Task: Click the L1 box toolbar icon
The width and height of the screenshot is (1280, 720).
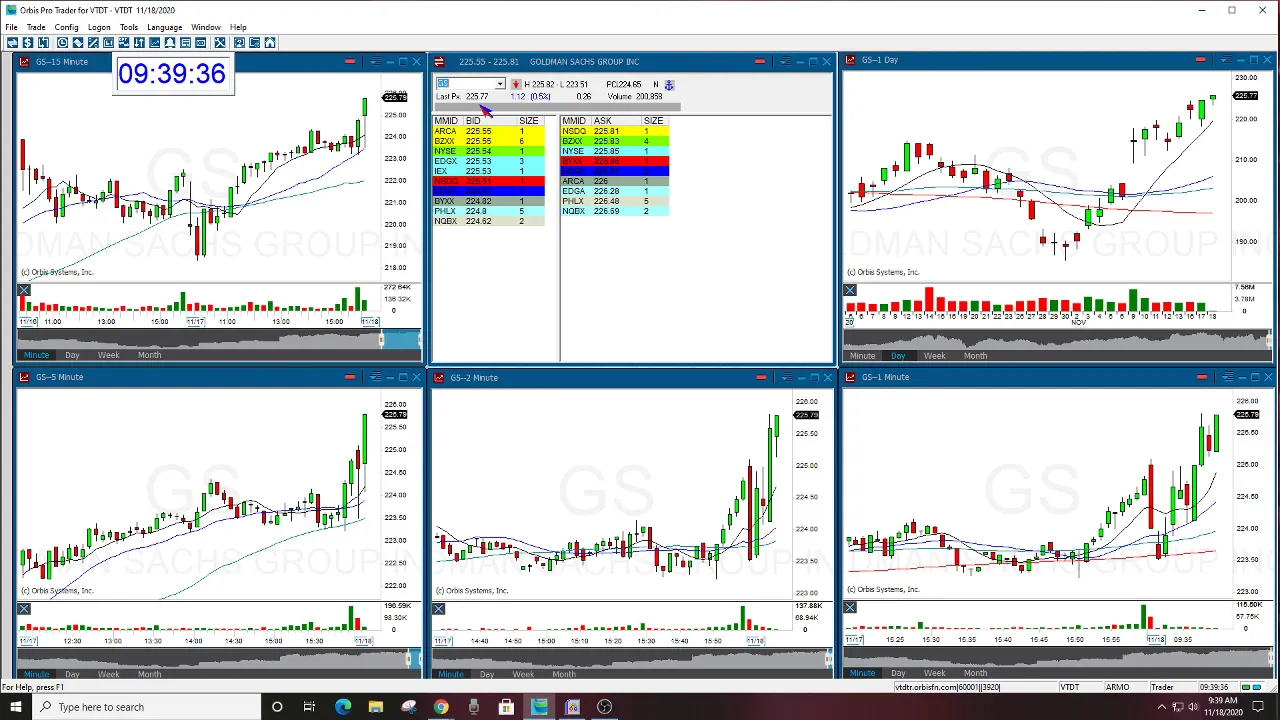Action: point(108,43)
